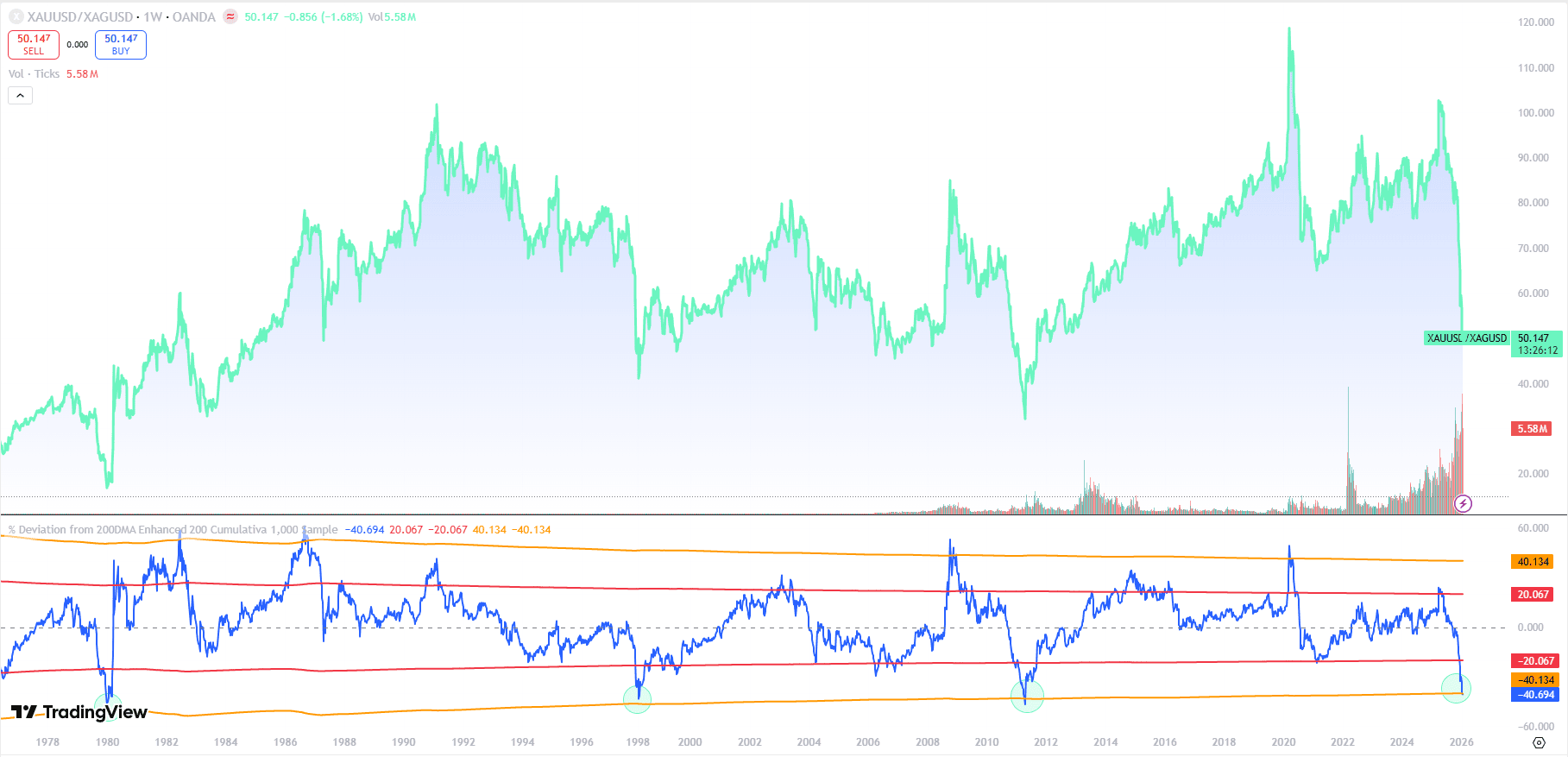This screenshot has width=1568, height=757.
Task: Click the red -20.067 axis label
Action: 1535,661
